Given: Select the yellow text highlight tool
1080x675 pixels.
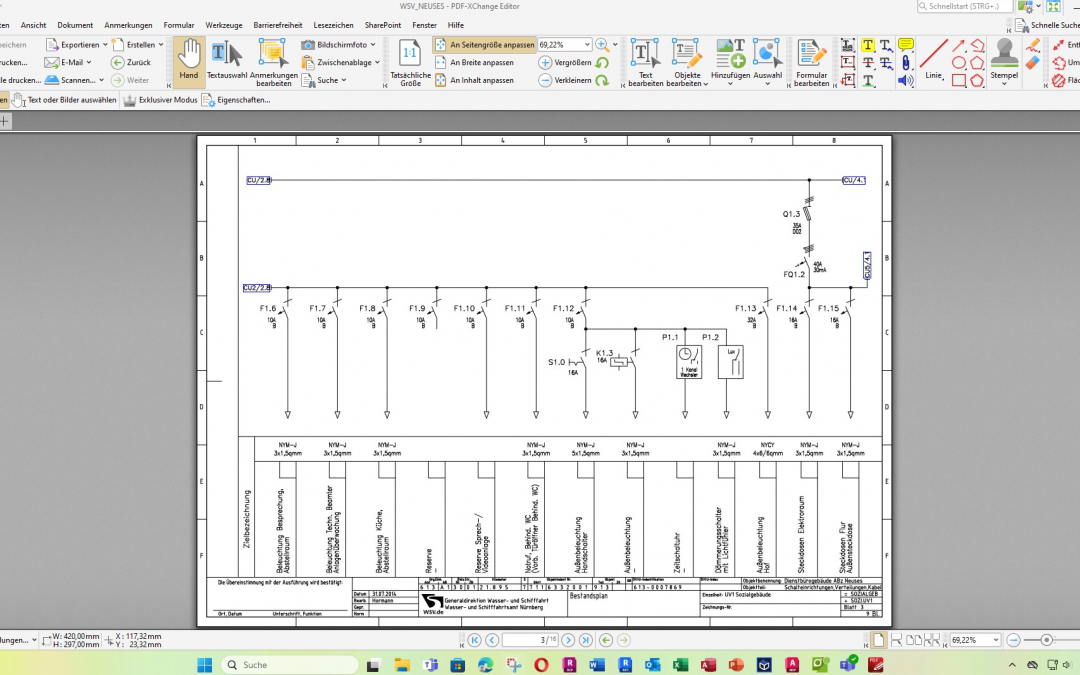Looking at the screenshot, I should tap(867, 45).
